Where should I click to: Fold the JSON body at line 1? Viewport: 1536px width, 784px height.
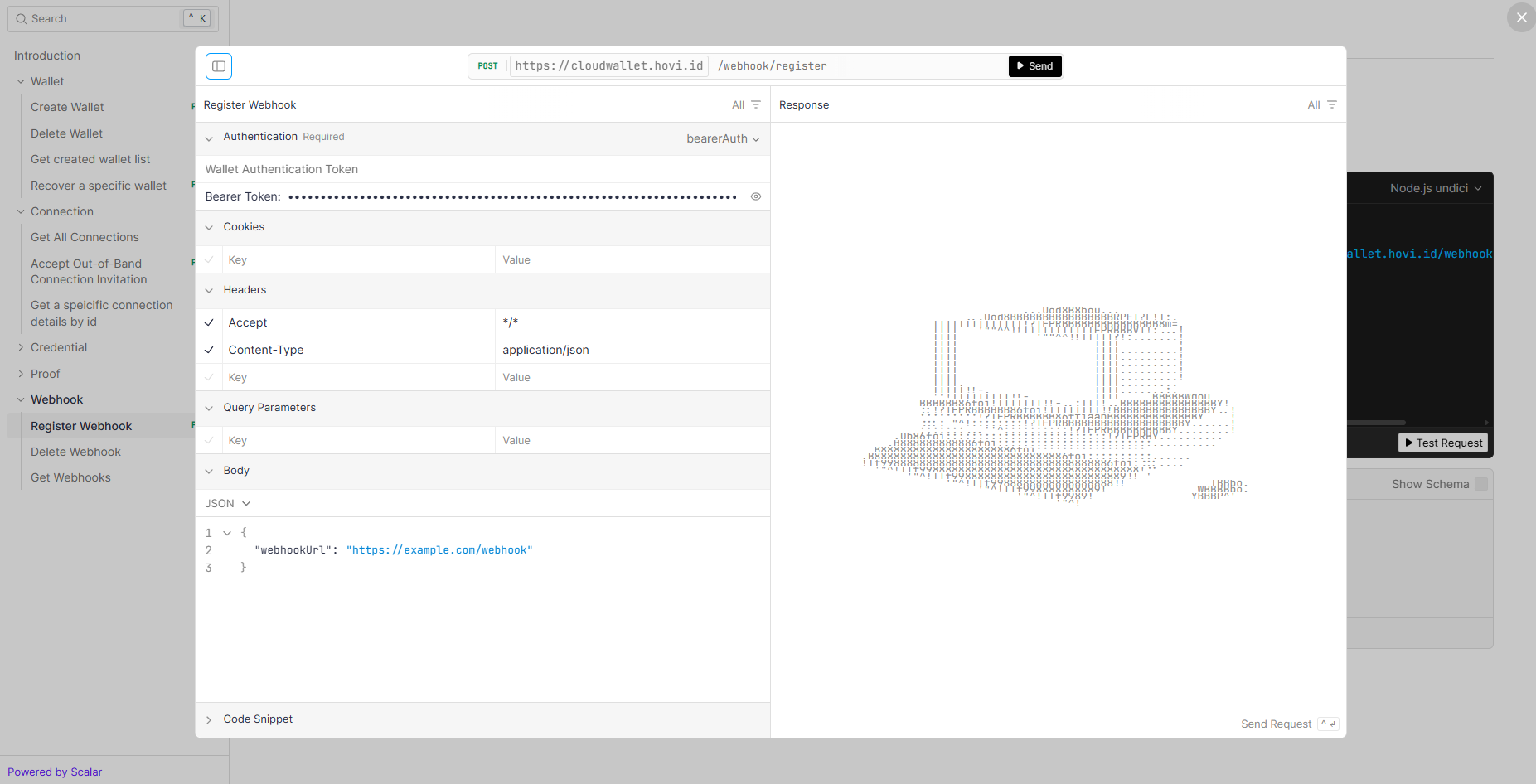pos(227,533)
